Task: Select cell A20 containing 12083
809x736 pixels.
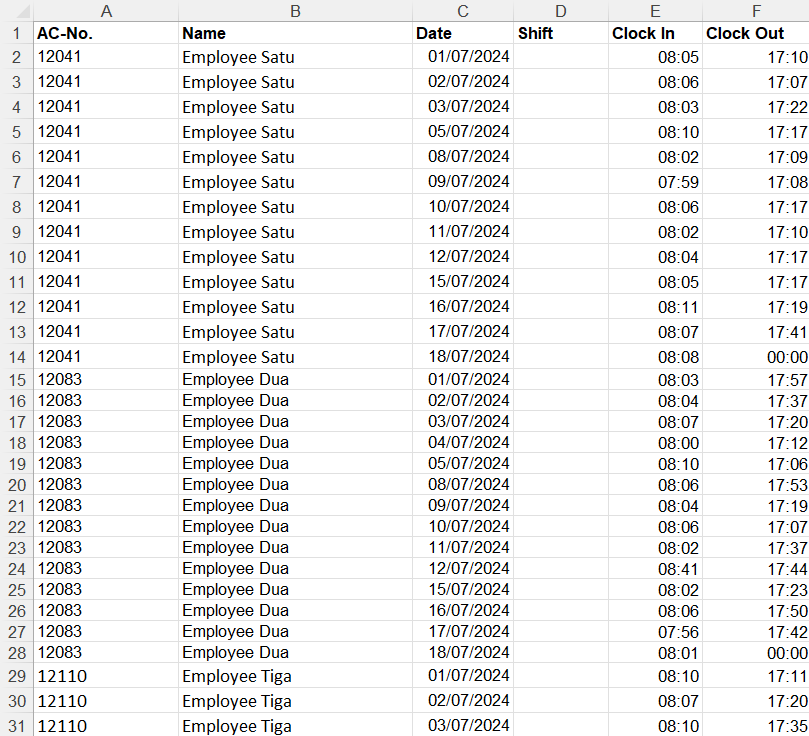Action: point(106,484)
